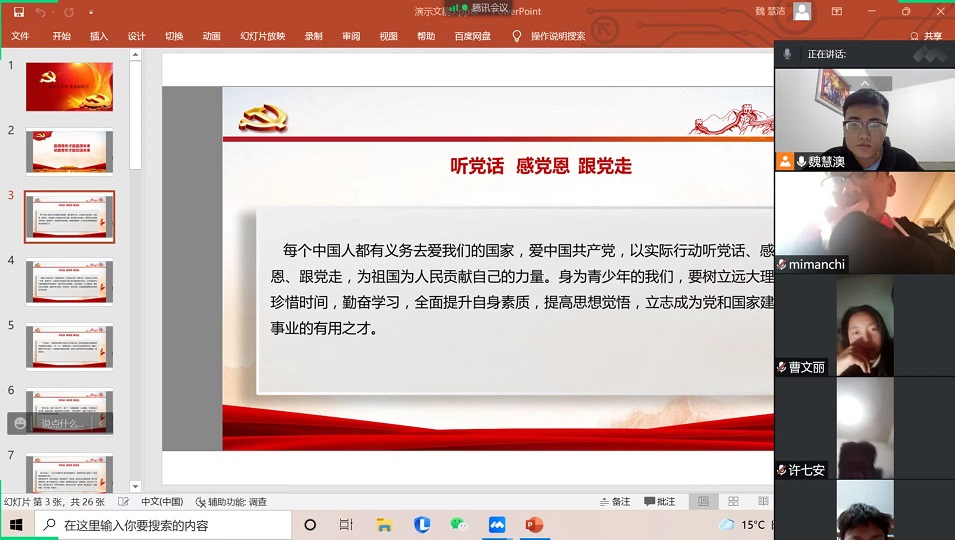Collapse the video panel with the up chevron

[x=864, y=84]
